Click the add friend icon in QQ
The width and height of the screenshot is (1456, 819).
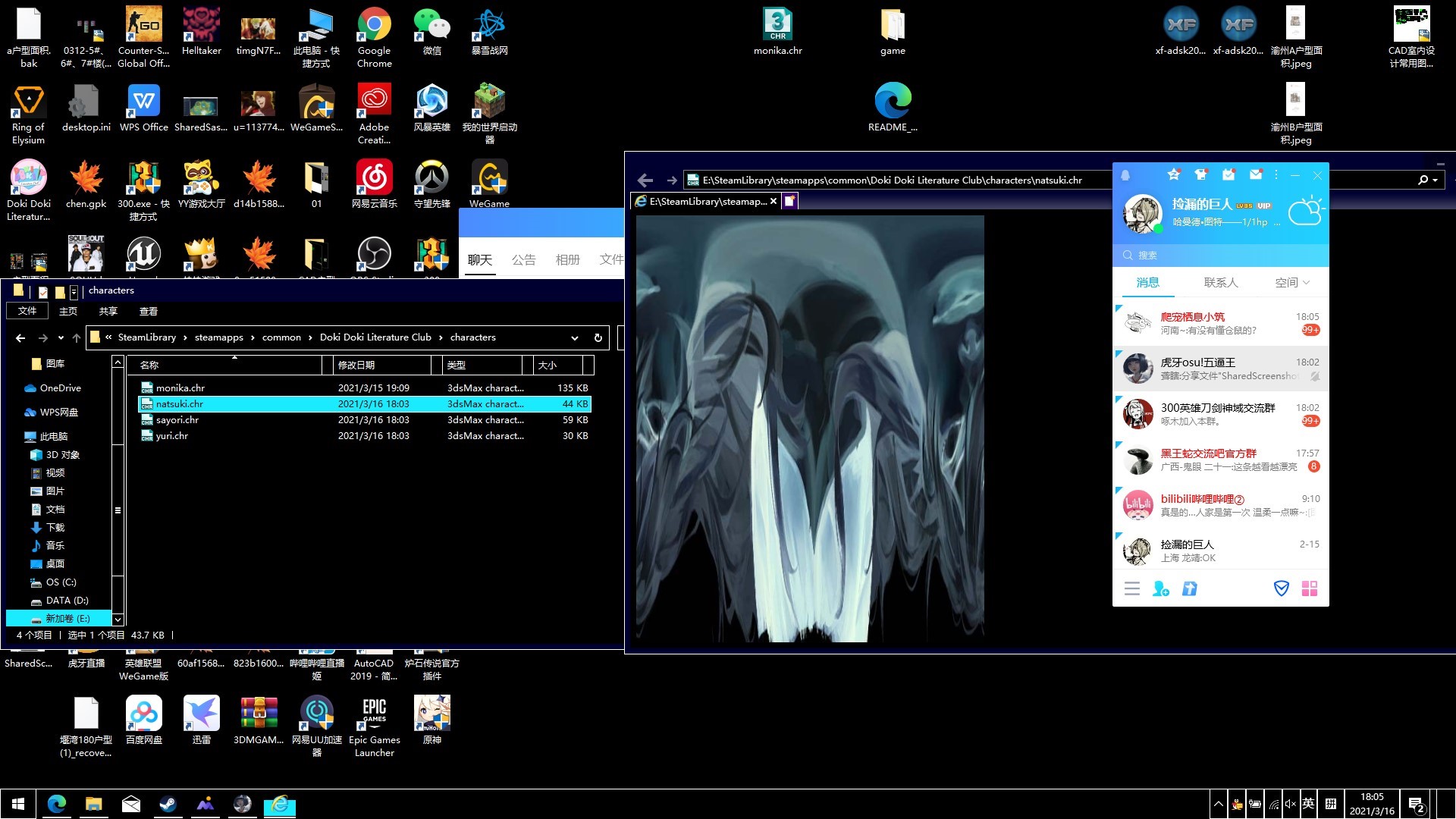[1161, 588]
